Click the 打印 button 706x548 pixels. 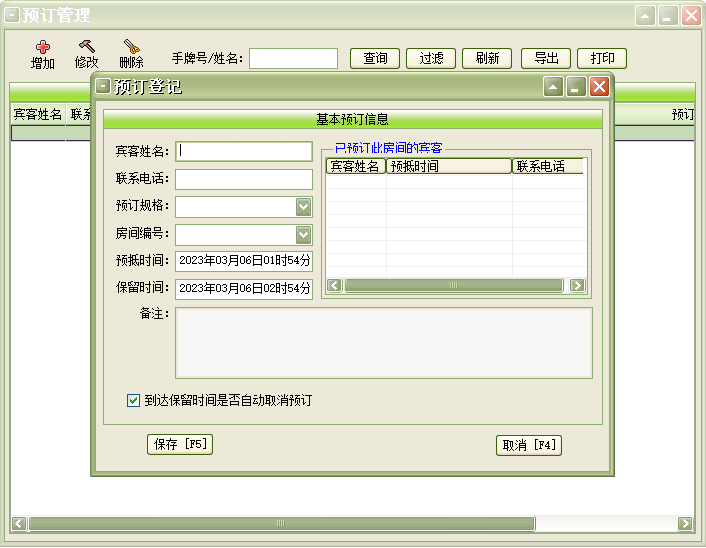point(602,58)
